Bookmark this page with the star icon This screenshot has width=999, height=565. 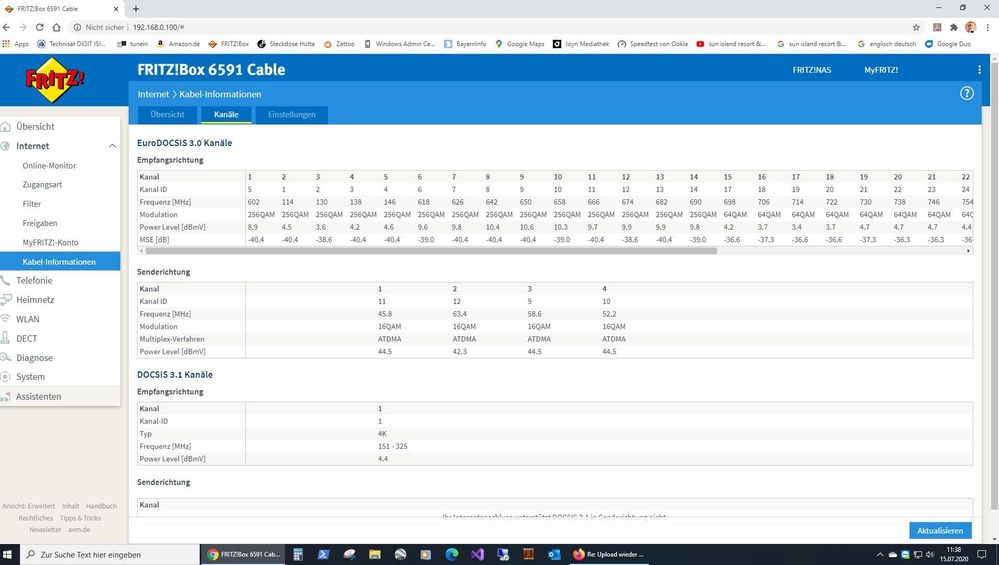[916, 27]
